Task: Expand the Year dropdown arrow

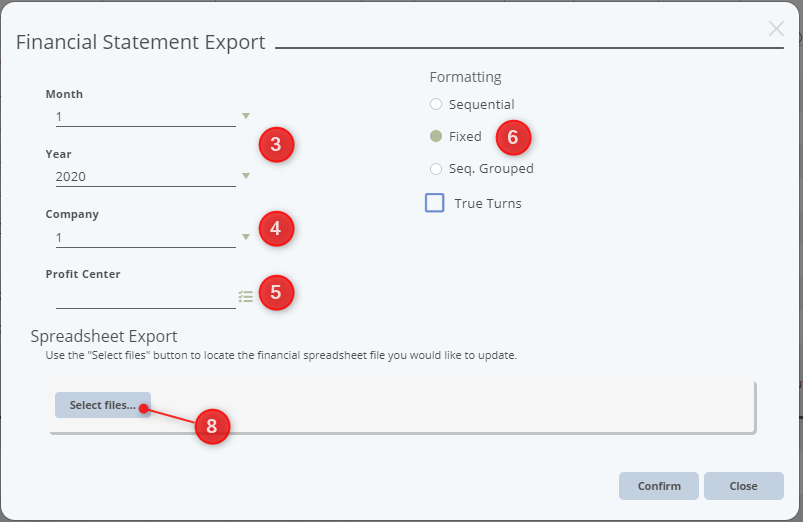Action: click(x=246, y=177)
